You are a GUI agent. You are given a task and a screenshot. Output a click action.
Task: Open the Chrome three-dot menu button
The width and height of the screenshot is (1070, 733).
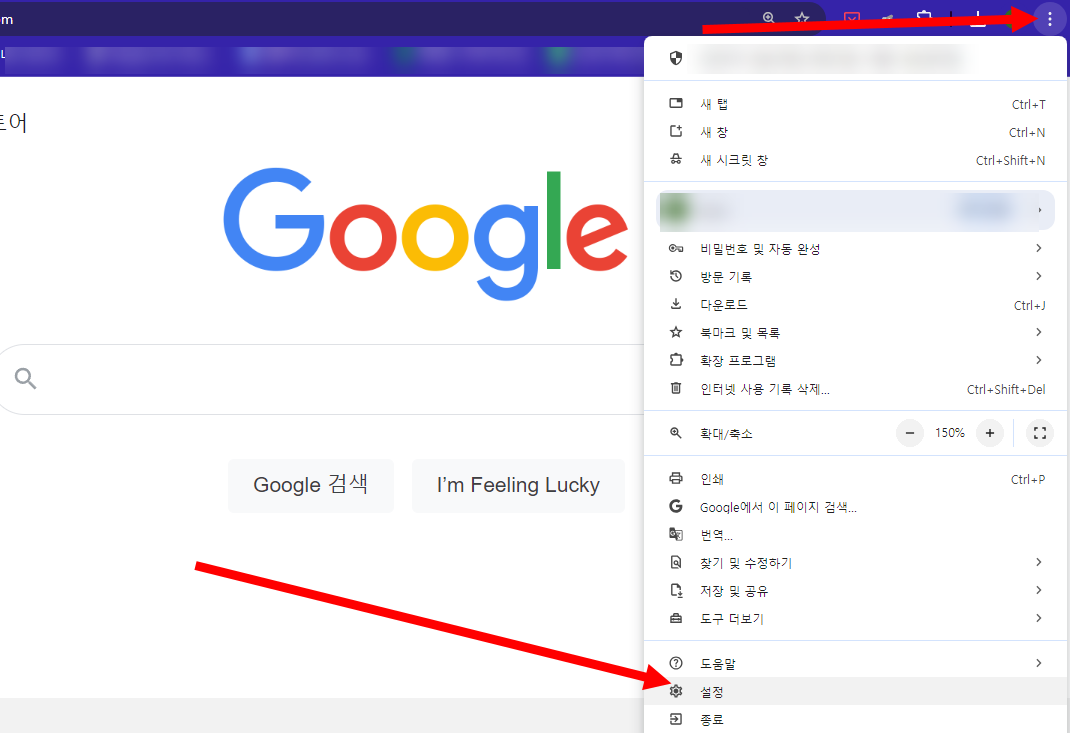[x=1050, y=19]
